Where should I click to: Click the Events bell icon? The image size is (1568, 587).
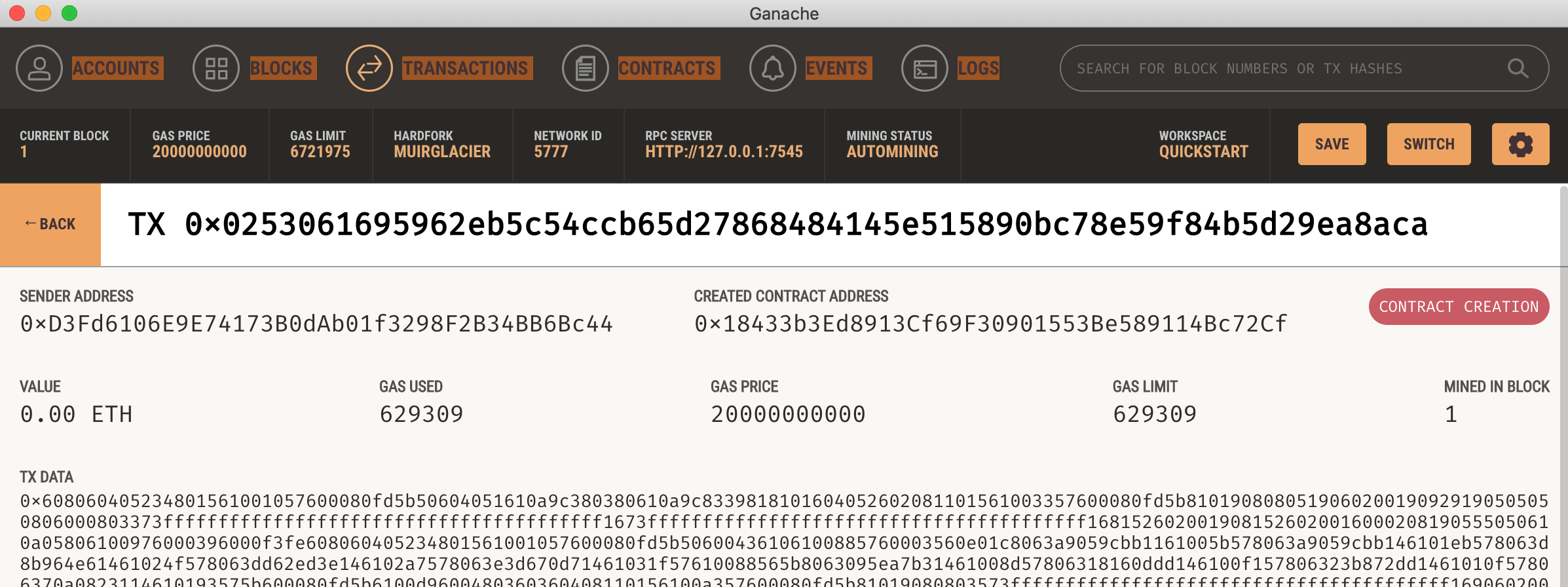click(x=773, y=68)
